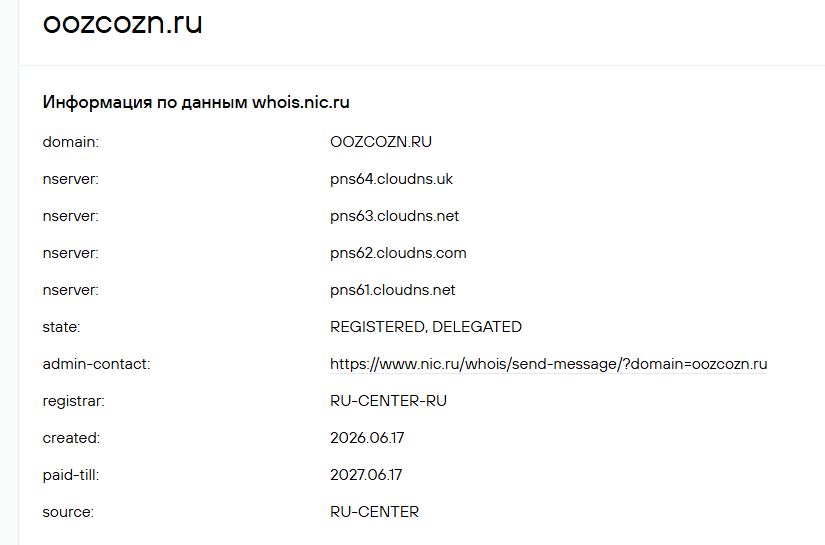The width and height of the screenshot is (825, 545).
Task: Click the created: field label
Action: tap(71, 438)
